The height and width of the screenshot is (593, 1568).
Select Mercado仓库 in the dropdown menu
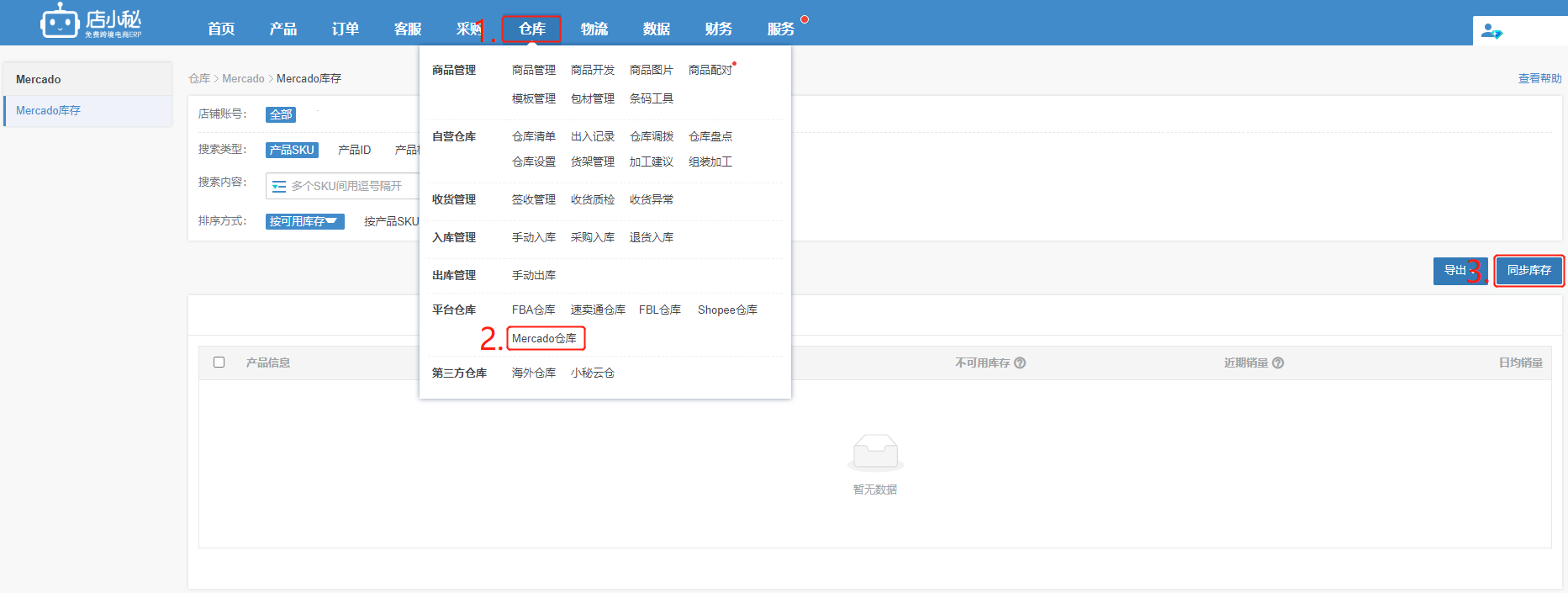[x=545, y=338]
